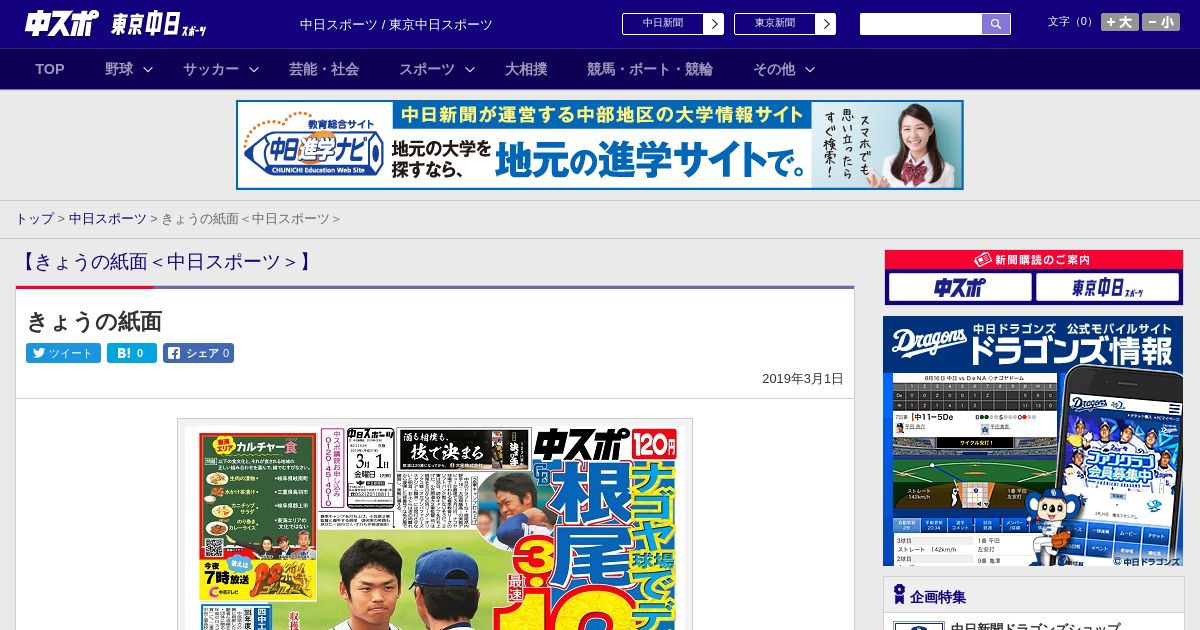Image resolution: width=1200 pixels, height=630 pixels.
Task: Expand the スポーツ dropdown chevron
Action: 470,69
